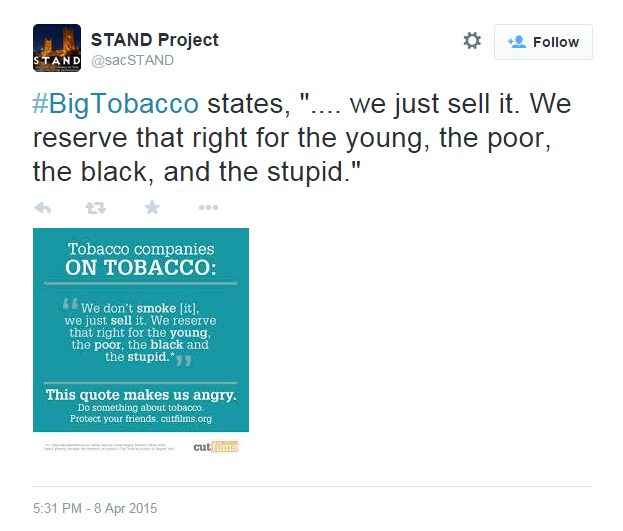Screen dimensions: 623x531
Task: Open the three-dot more options menu
Action: pyautogui.click(x=209, y=207)
